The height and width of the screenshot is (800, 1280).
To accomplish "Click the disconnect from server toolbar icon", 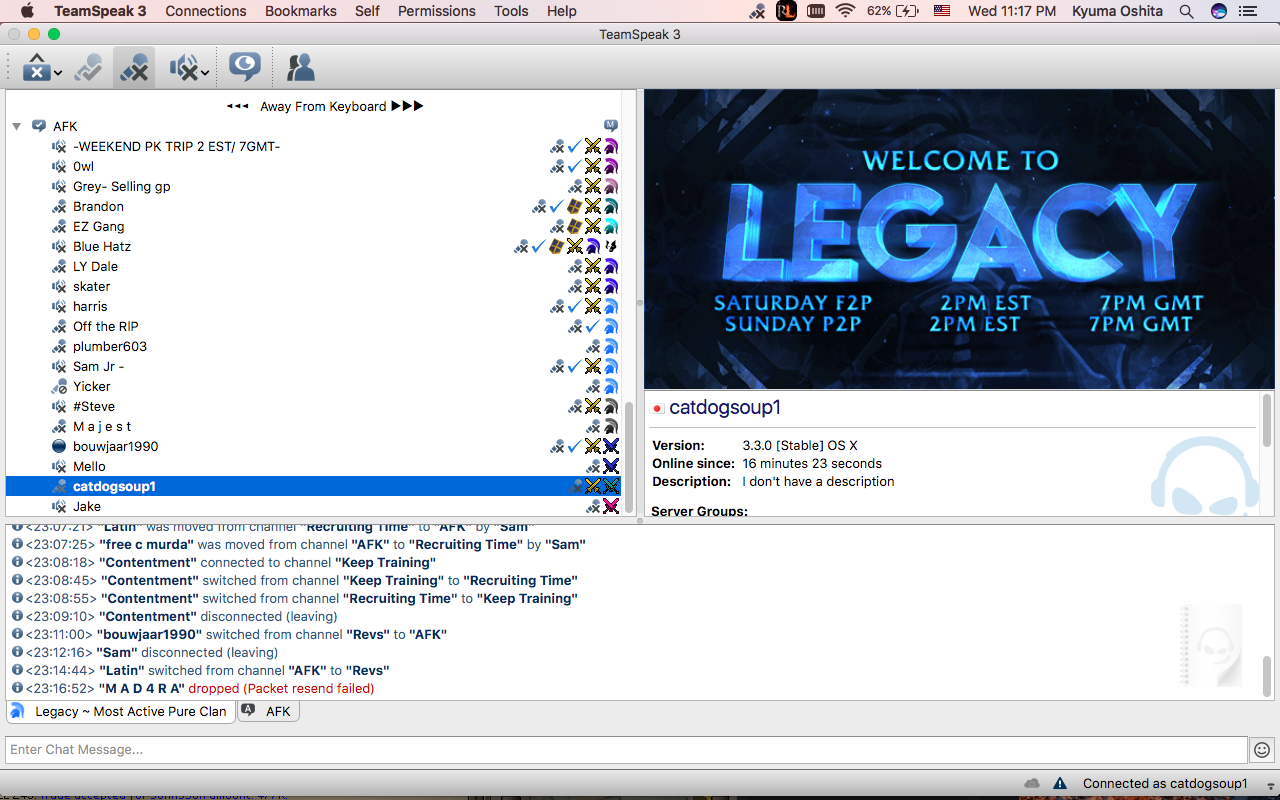I will point(35,68).
